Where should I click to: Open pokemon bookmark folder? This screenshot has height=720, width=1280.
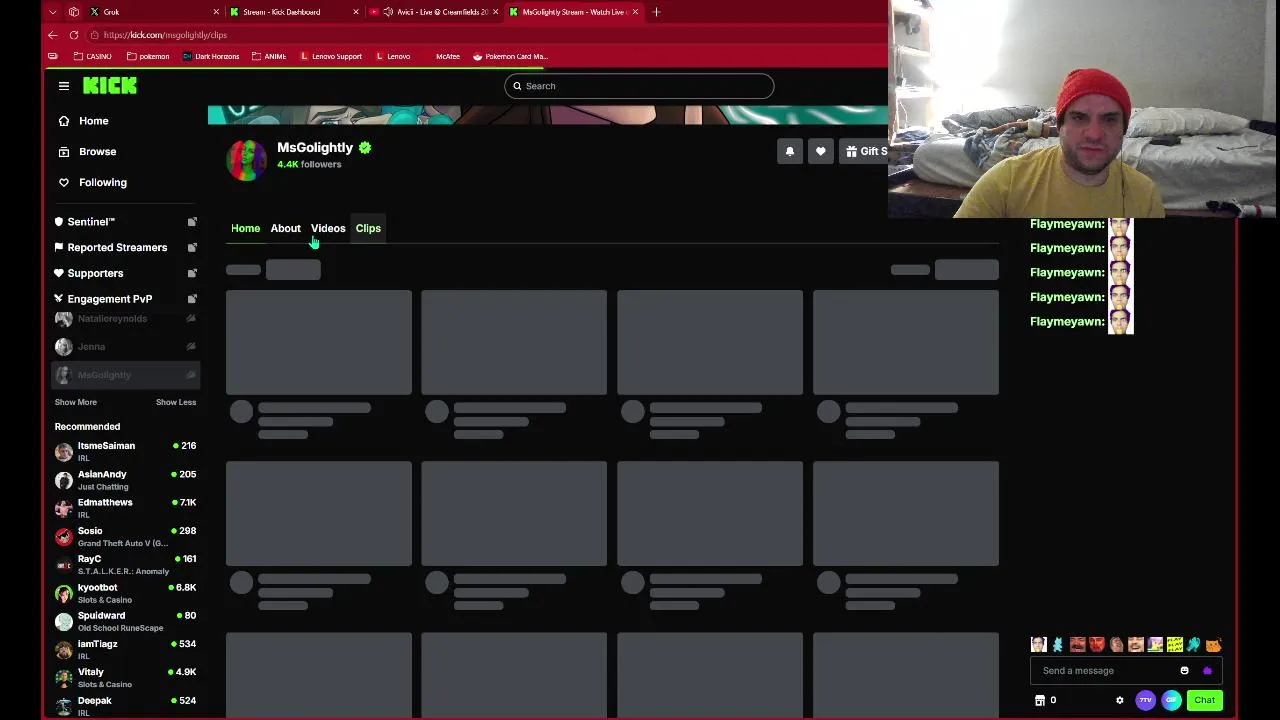(x=148, y=56)
